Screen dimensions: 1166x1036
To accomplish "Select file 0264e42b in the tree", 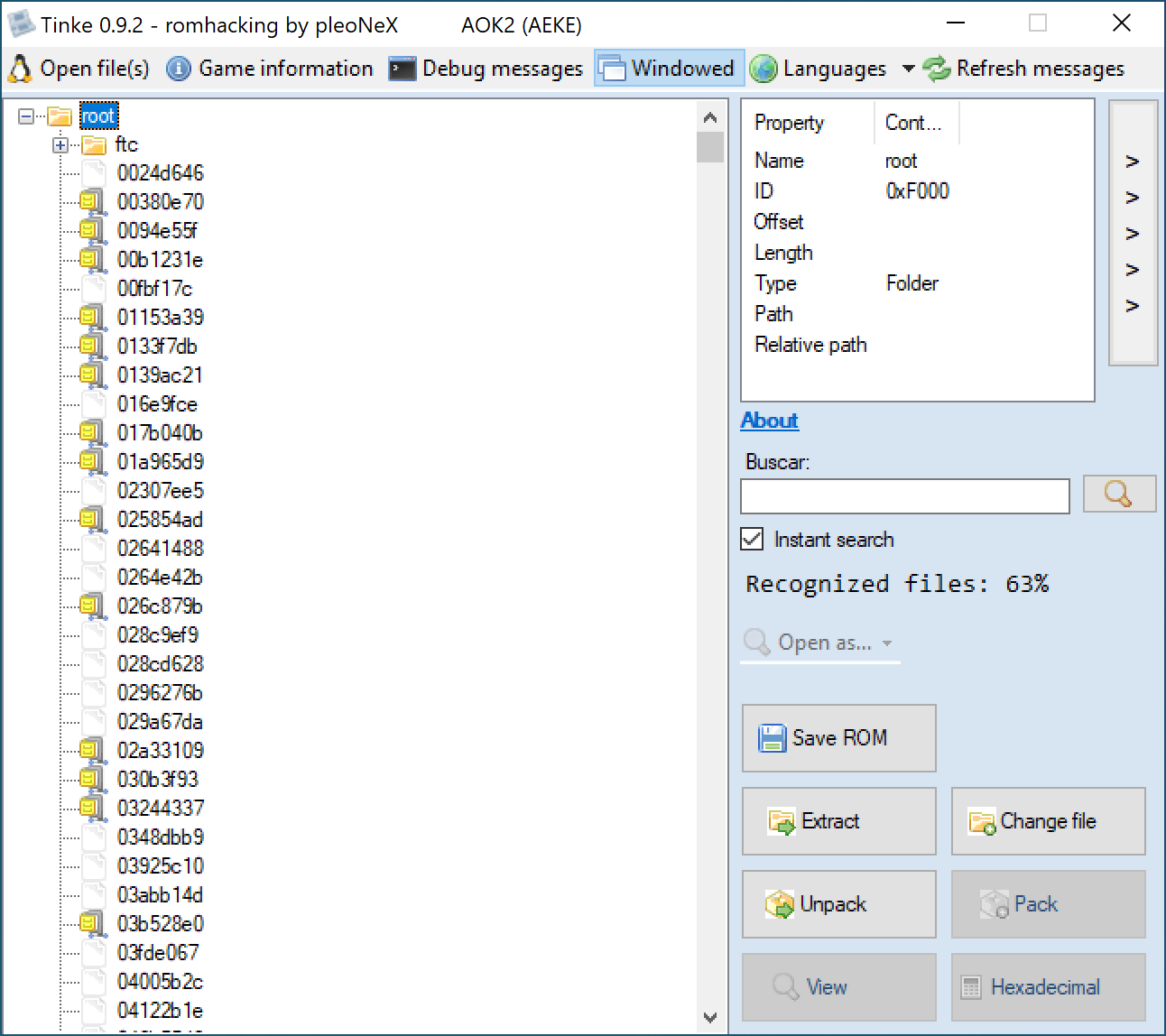I will point(160,578).
